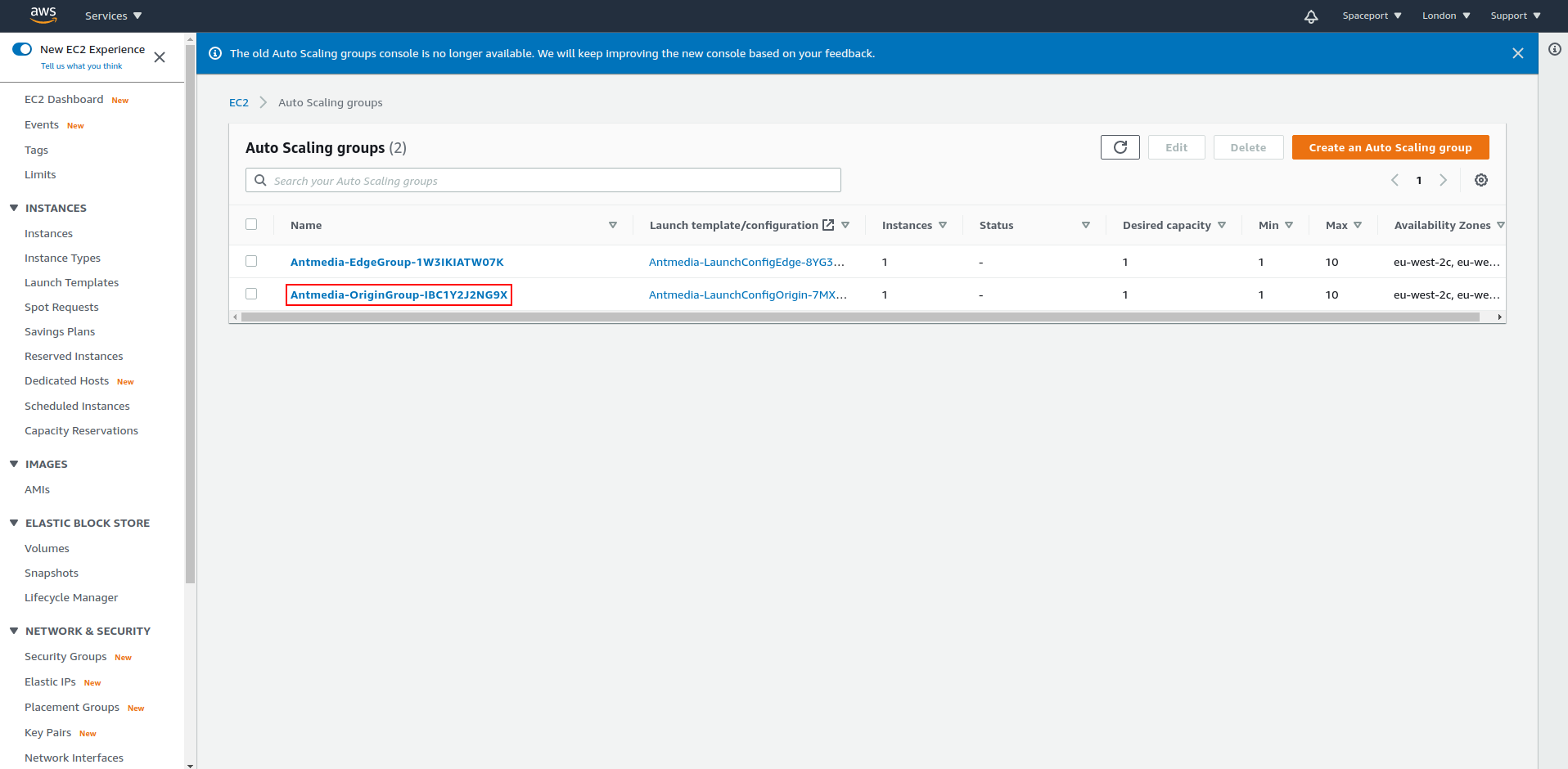The image size is (1568, 769).
Task: Open Antmedia-LaunchConfigOrigin launch configuration
Action: coord(748,295)
